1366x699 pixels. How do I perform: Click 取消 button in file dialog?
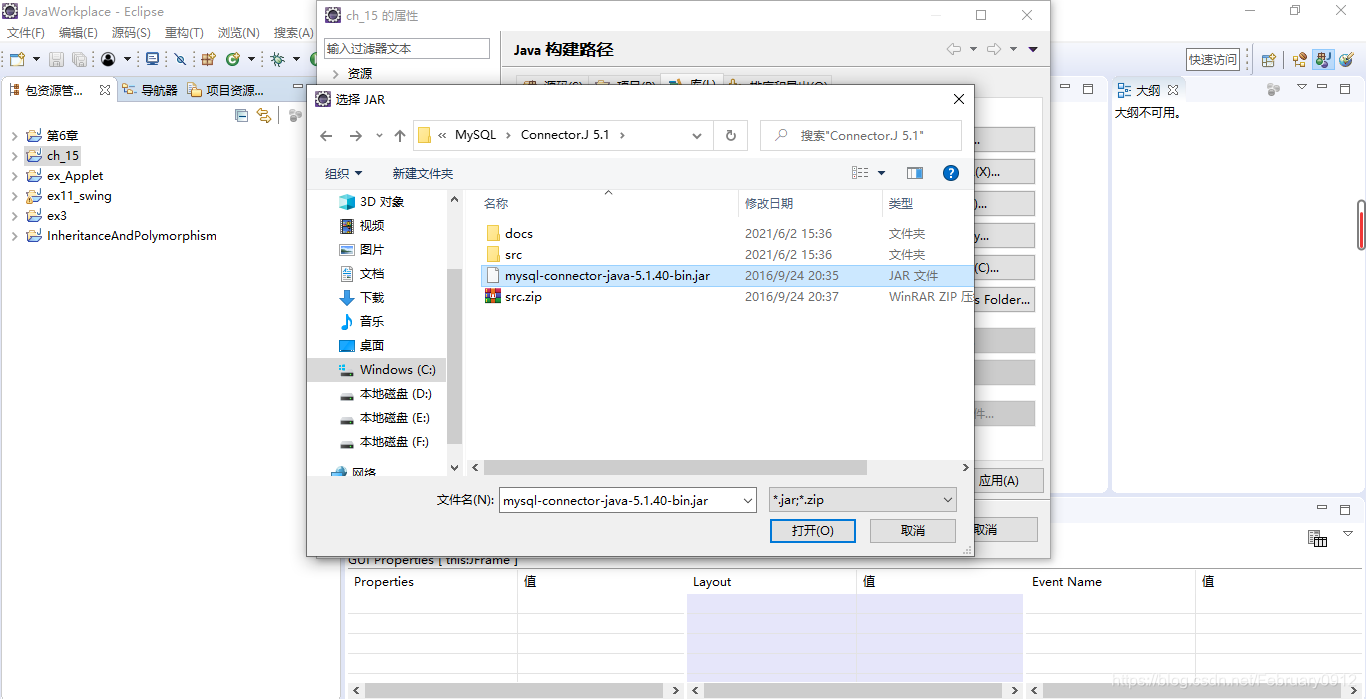[x=913, y=530]
